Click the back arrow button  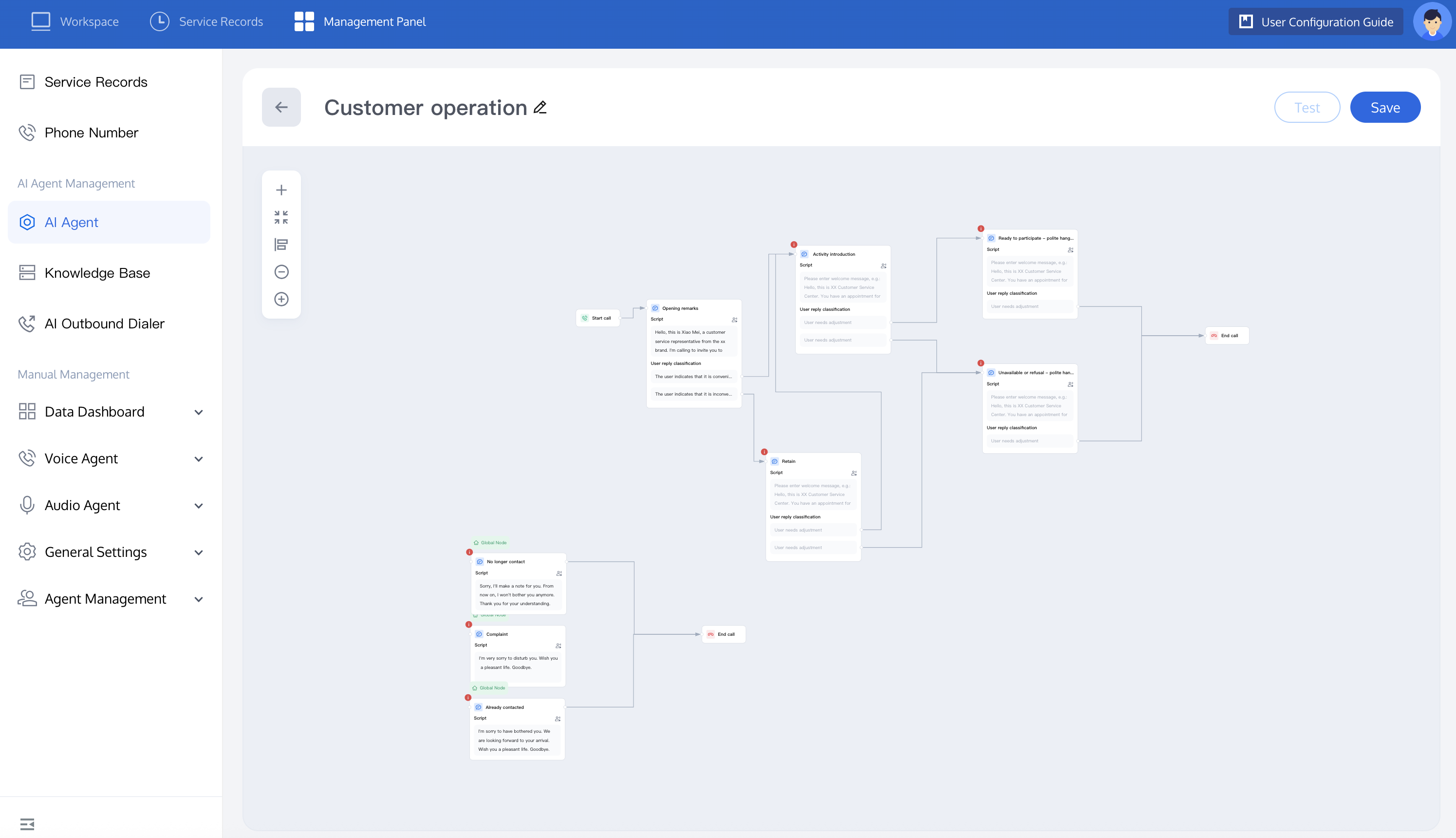tap(281, 107)
